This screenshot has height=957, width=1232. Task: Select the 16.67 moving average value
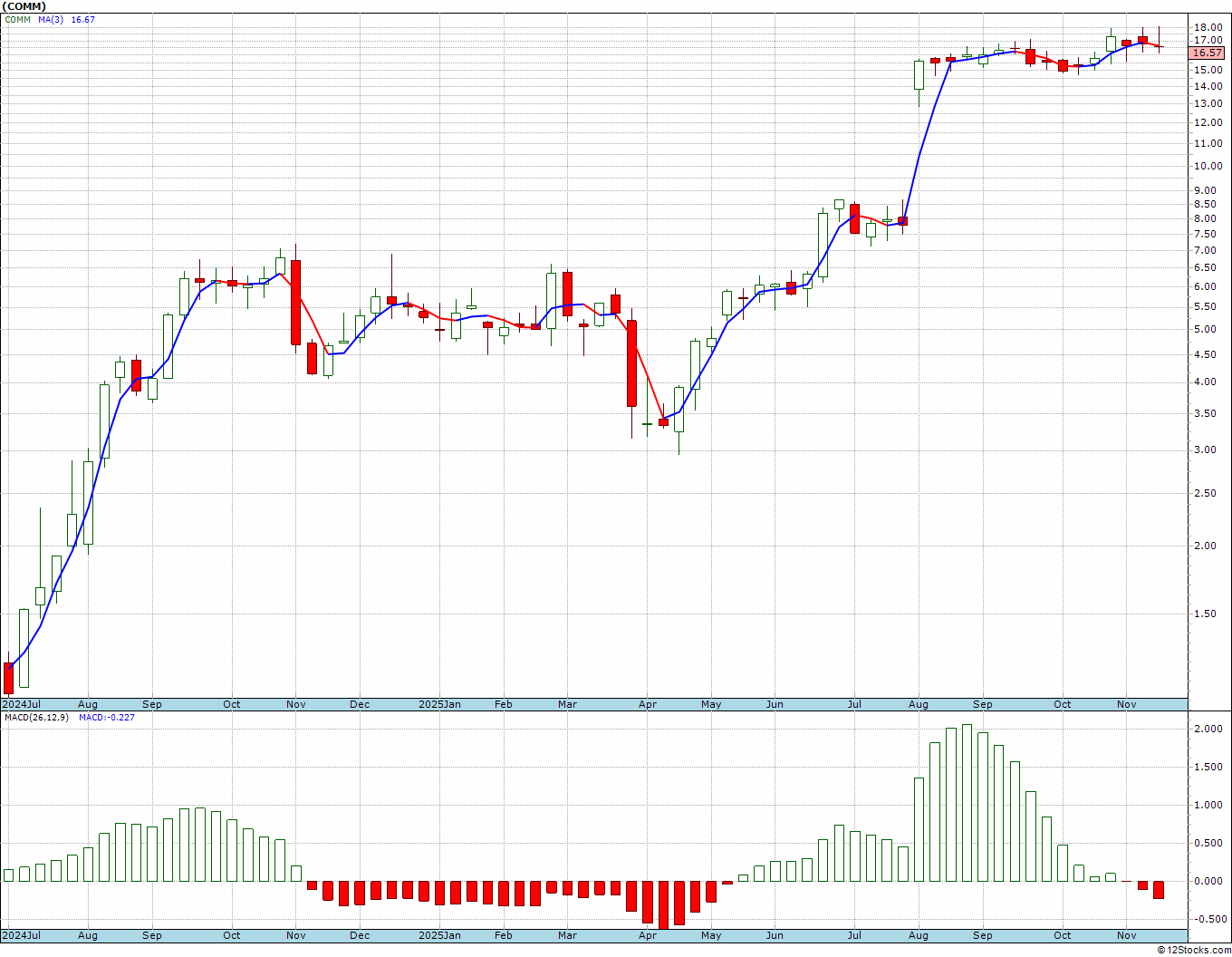pos(82,20)
